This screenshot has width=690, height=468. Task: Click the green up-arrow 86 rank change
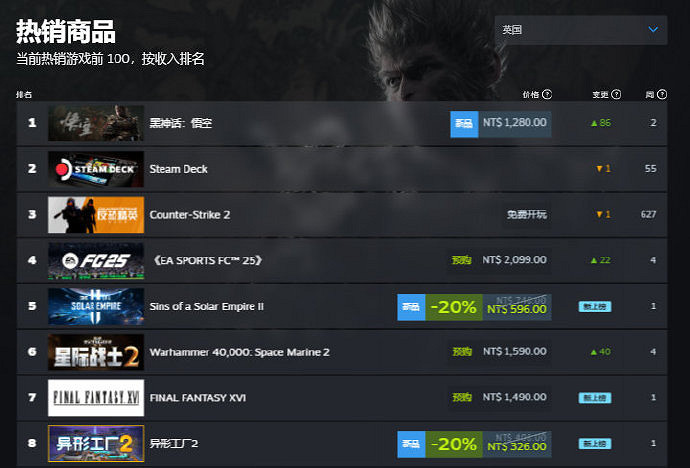[x=601, y=123]
